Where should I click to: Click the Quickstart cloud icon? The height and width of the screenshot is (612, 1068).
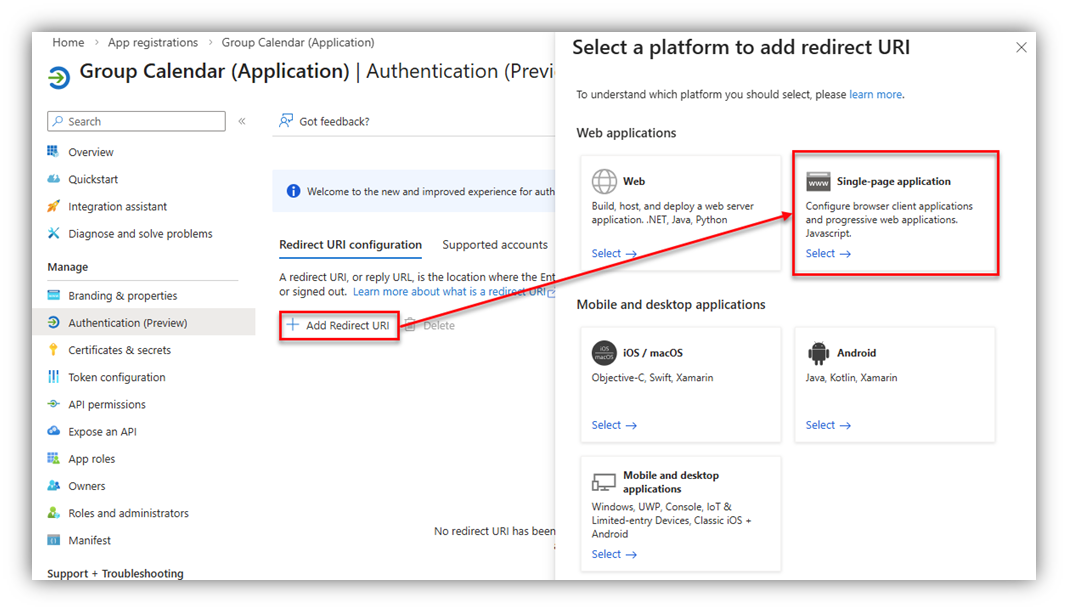53,178
